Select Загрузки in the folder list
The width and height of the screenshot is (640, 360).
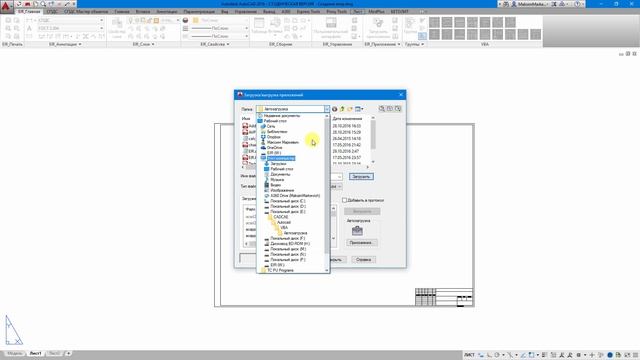(x=278, y=164)
